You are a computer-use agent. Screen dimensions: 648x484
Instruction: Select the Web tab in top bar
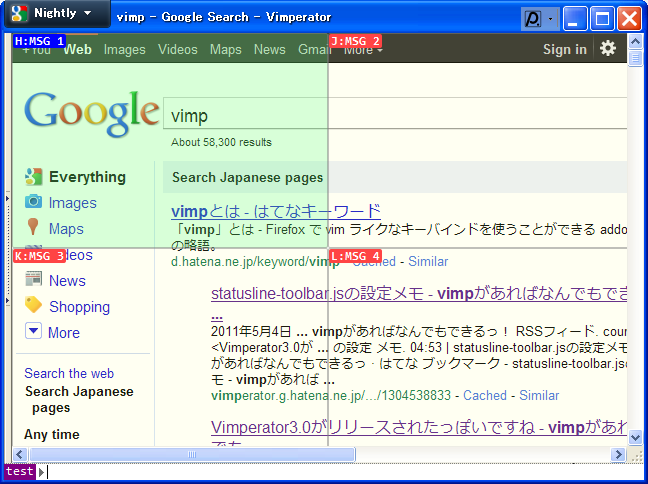click(78, 50)
